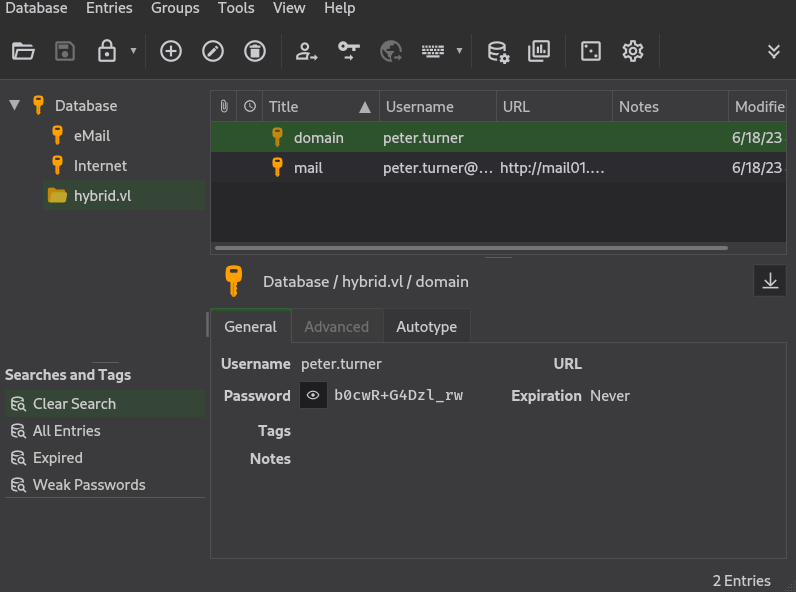This screenshot has height=592, width=796.
Task: Expand the toolbar overflow chevron
Action: coord(773,51)
